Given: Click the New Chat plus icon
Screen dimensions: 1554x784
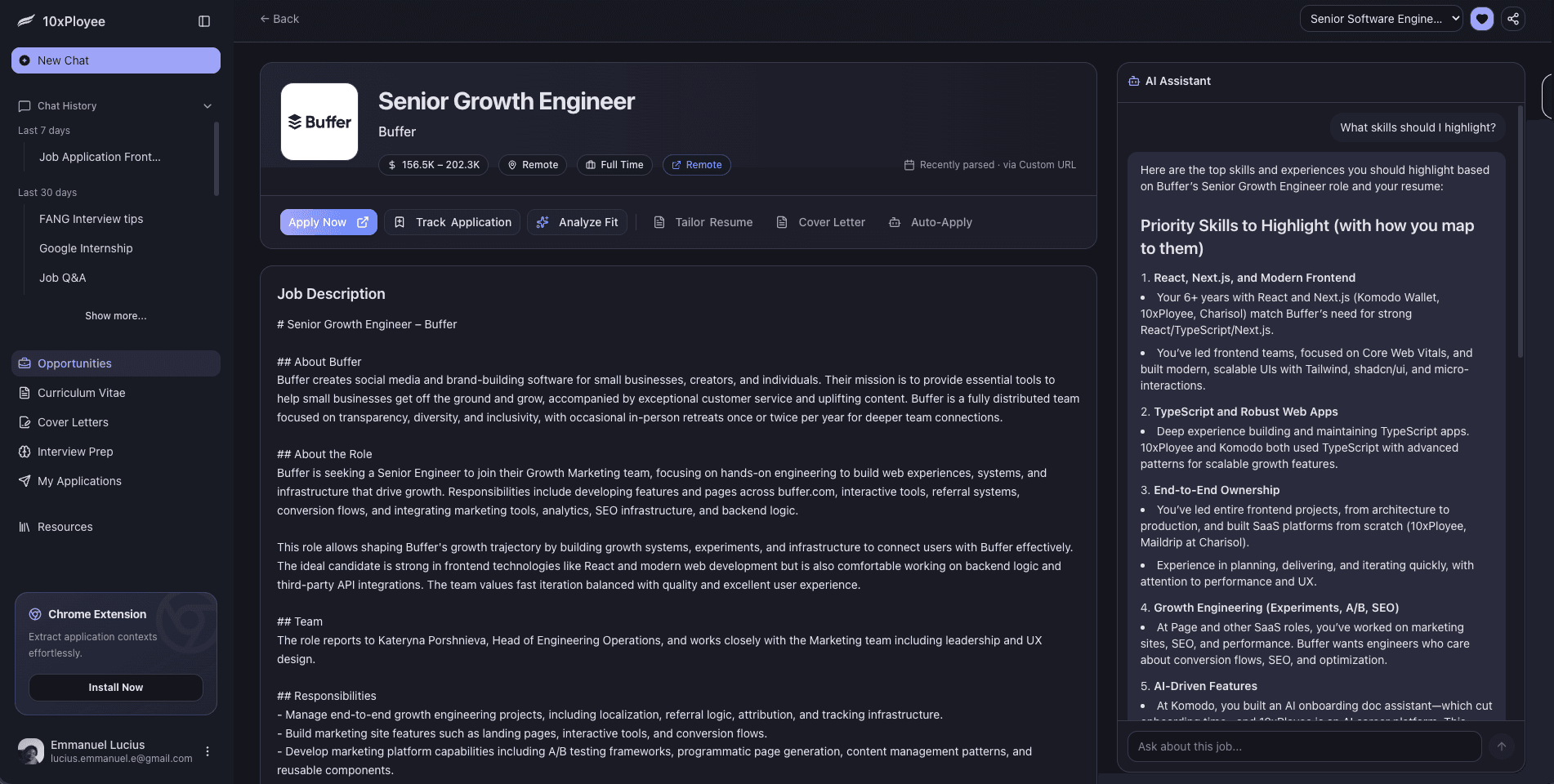Looking at the screenshot, I should pos(25,60).
